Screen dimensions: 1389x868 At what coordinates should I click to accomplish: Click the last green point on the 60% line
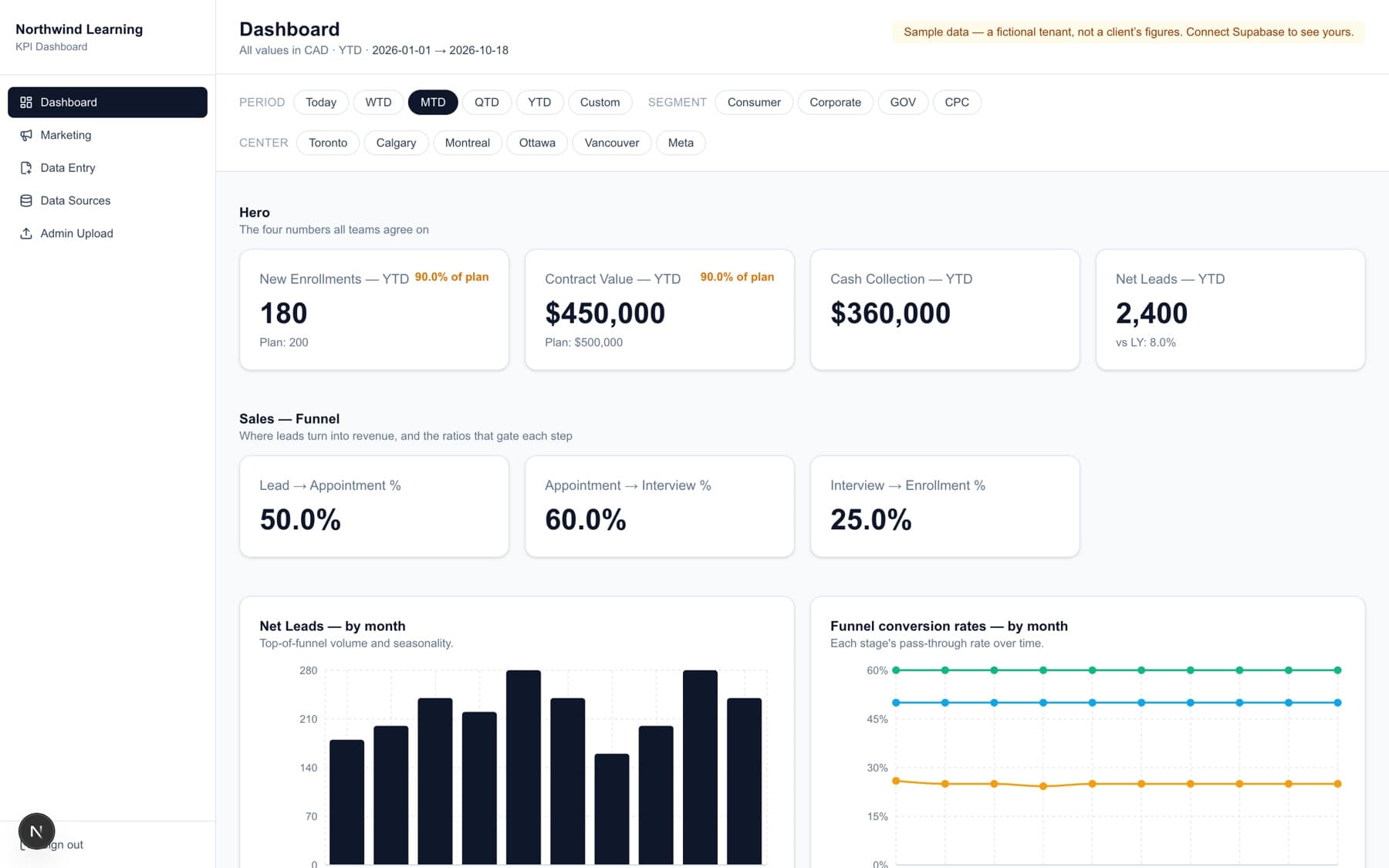[1337, 670]
